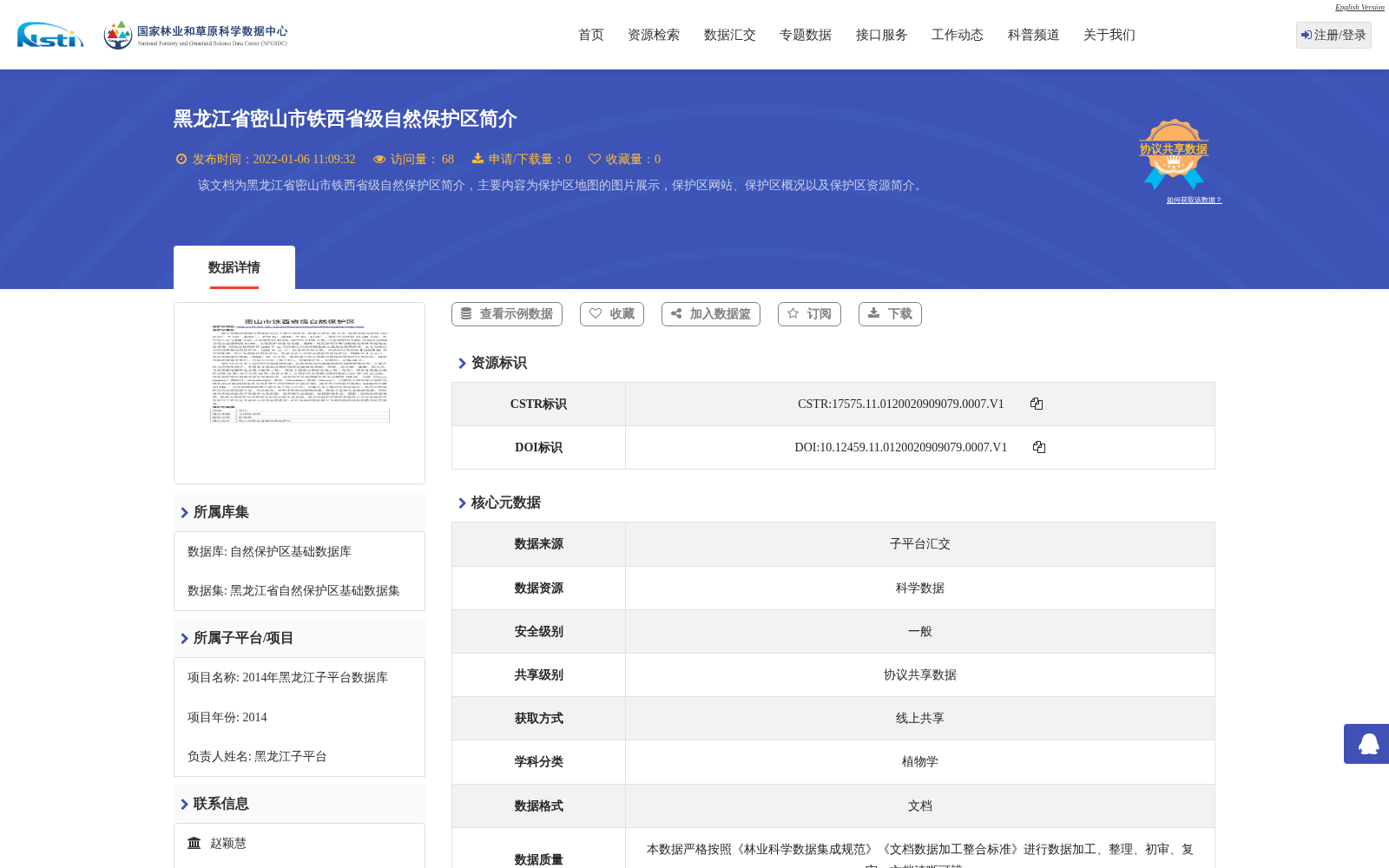Click 协议共享数据 in 共享级别 row

tap(920, 674)
